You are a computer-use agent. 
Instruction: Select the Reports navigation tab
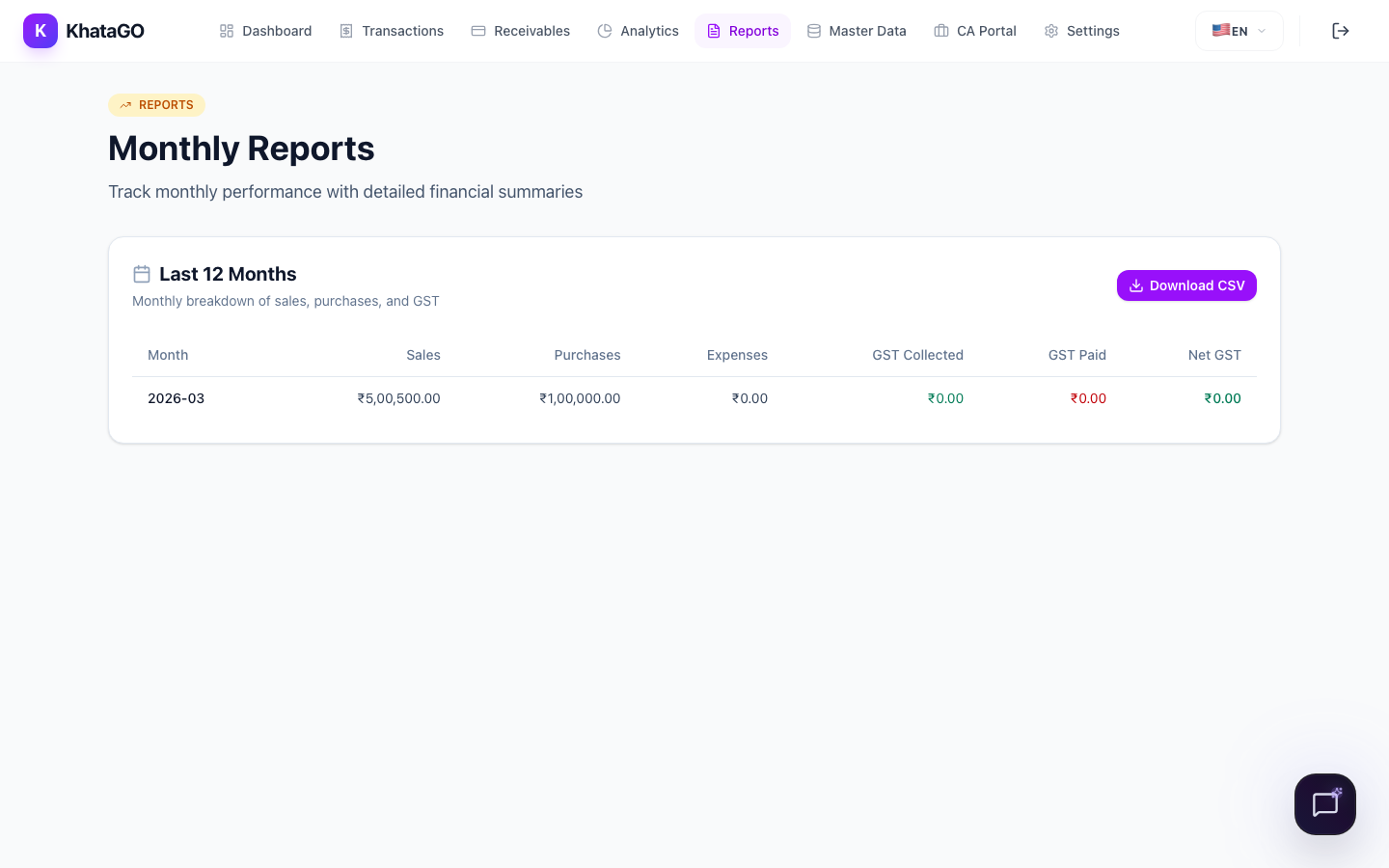pos(743,31)
